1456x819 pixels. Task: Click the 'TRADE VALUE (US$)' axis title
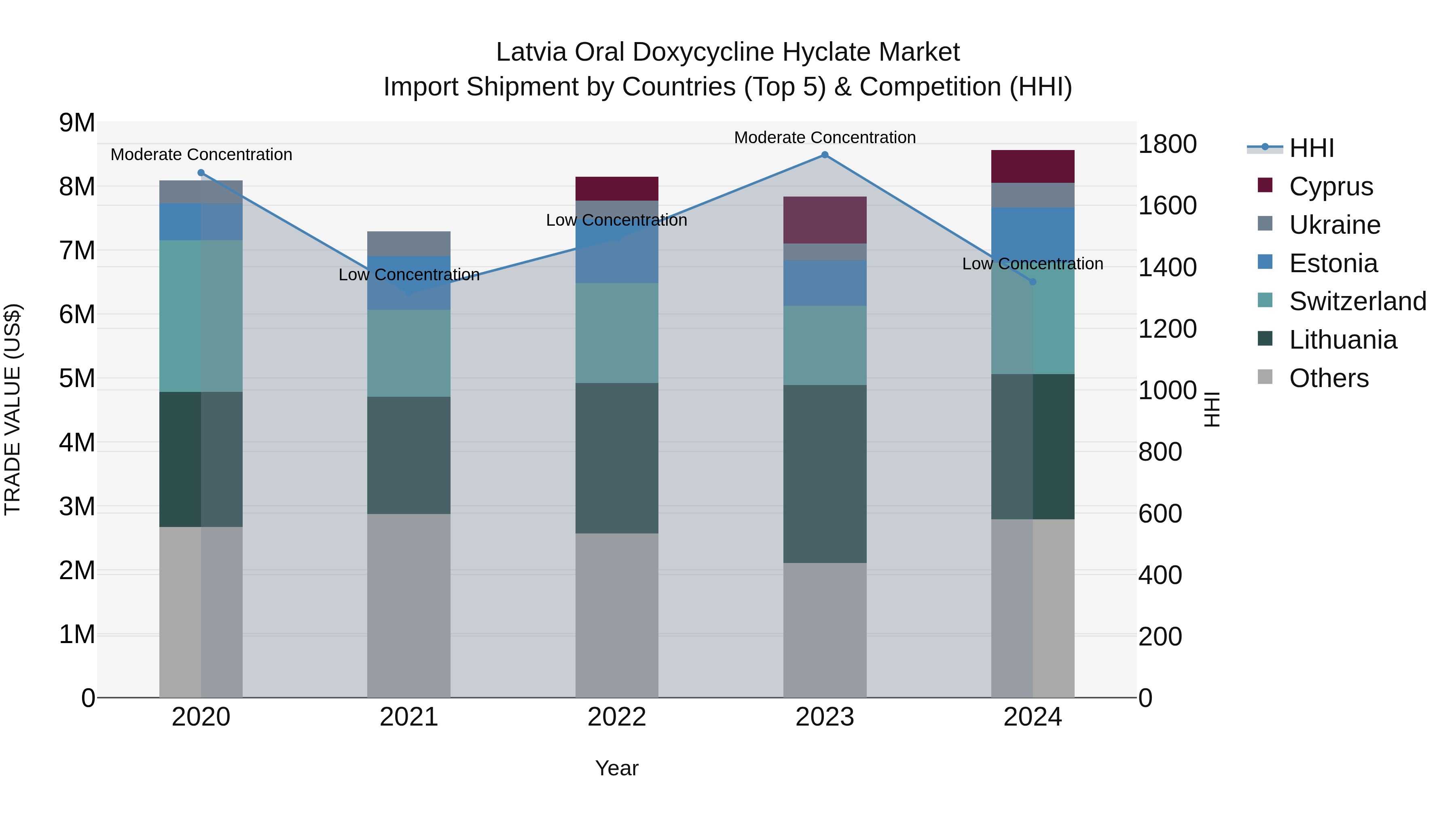pyautogui.click(x=13, y=410)
